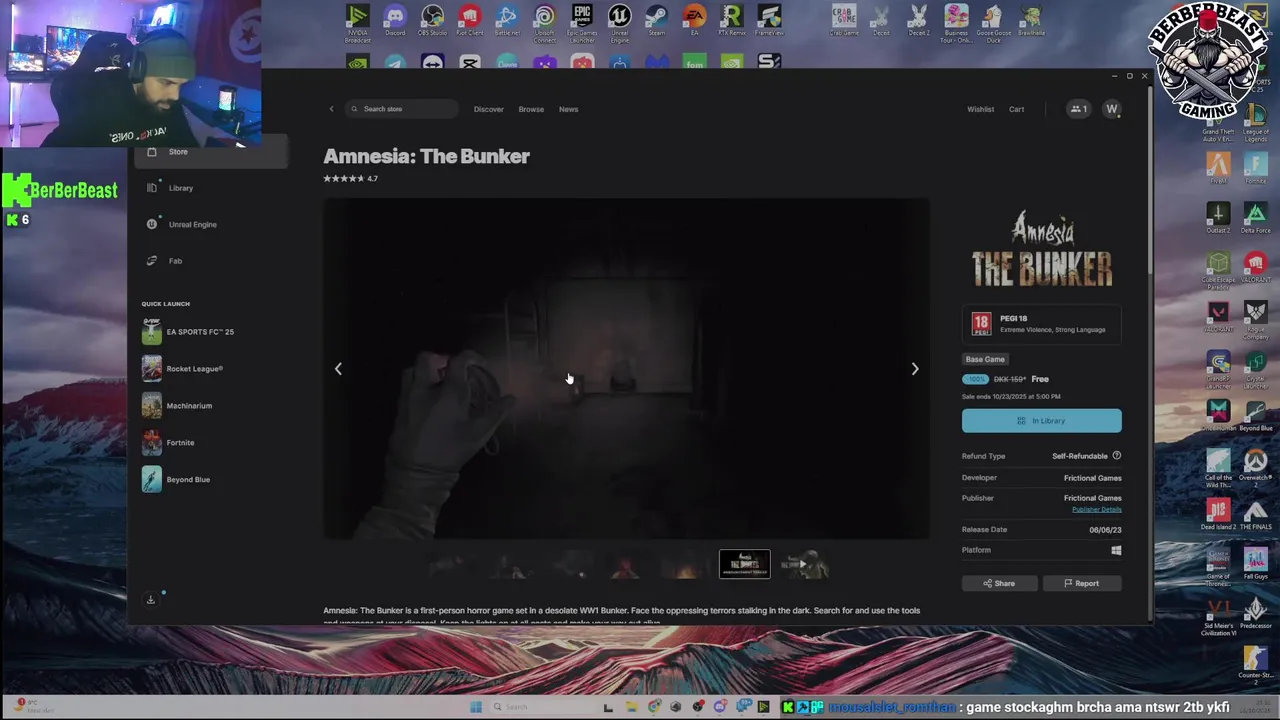The height and width of the screenshot is (720, 1280).
Task: Play the last video thumbnail
Action: [x=803, y=564]
